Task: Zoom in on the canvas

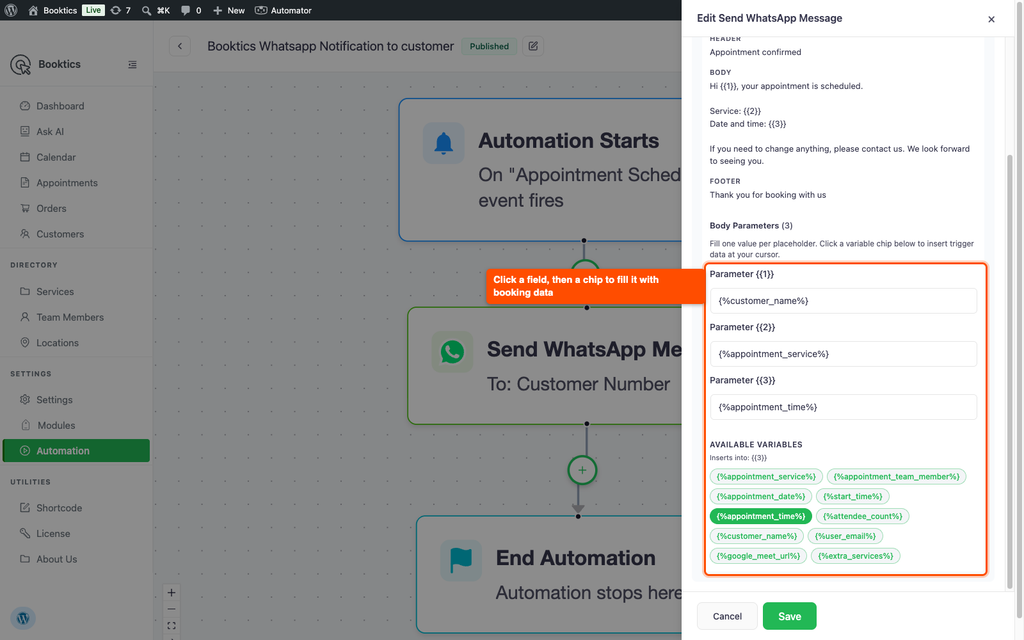Action: pyautogui.click(x=171, y=592)
